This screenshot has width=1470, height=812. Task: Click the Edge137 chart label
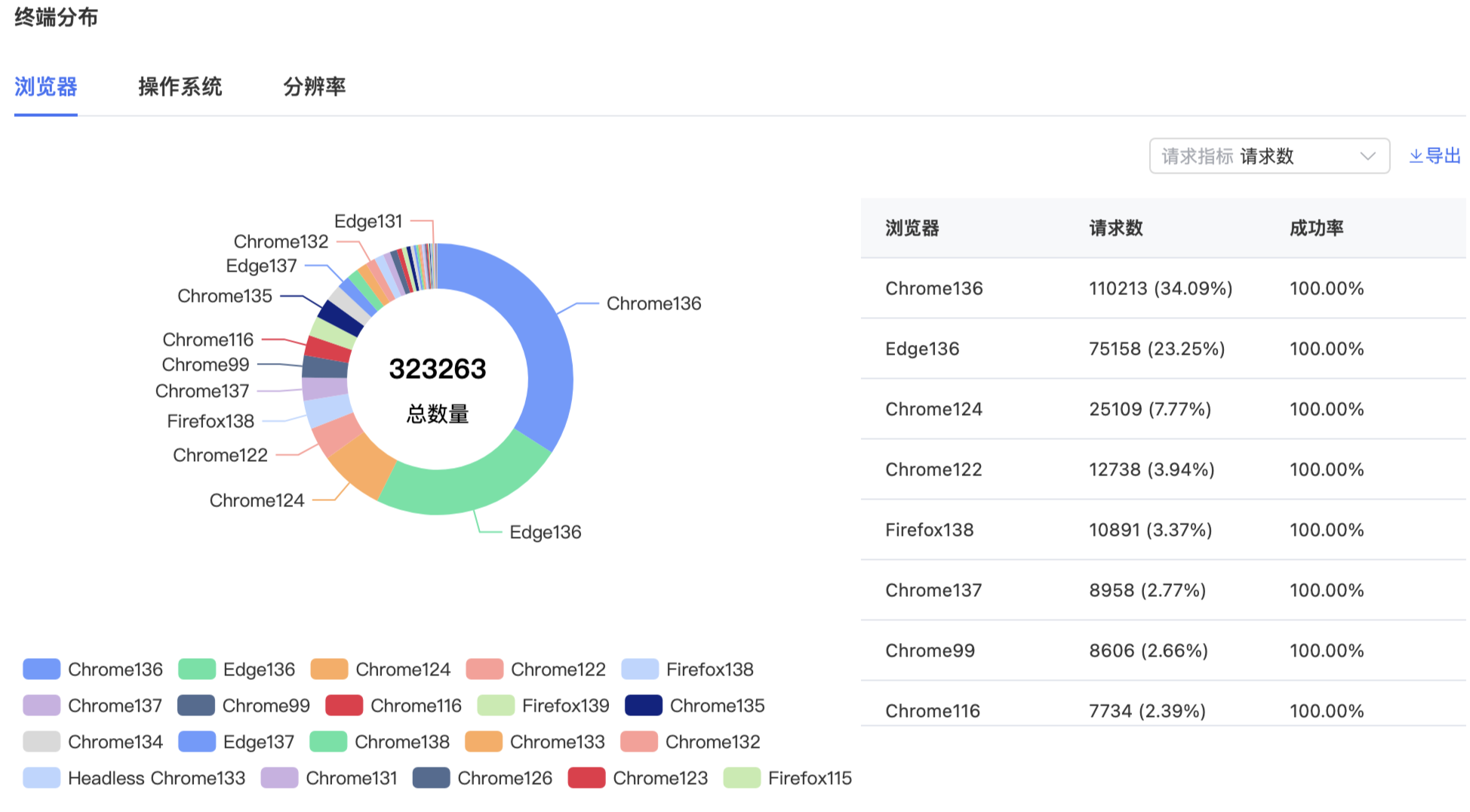(261, 266)
